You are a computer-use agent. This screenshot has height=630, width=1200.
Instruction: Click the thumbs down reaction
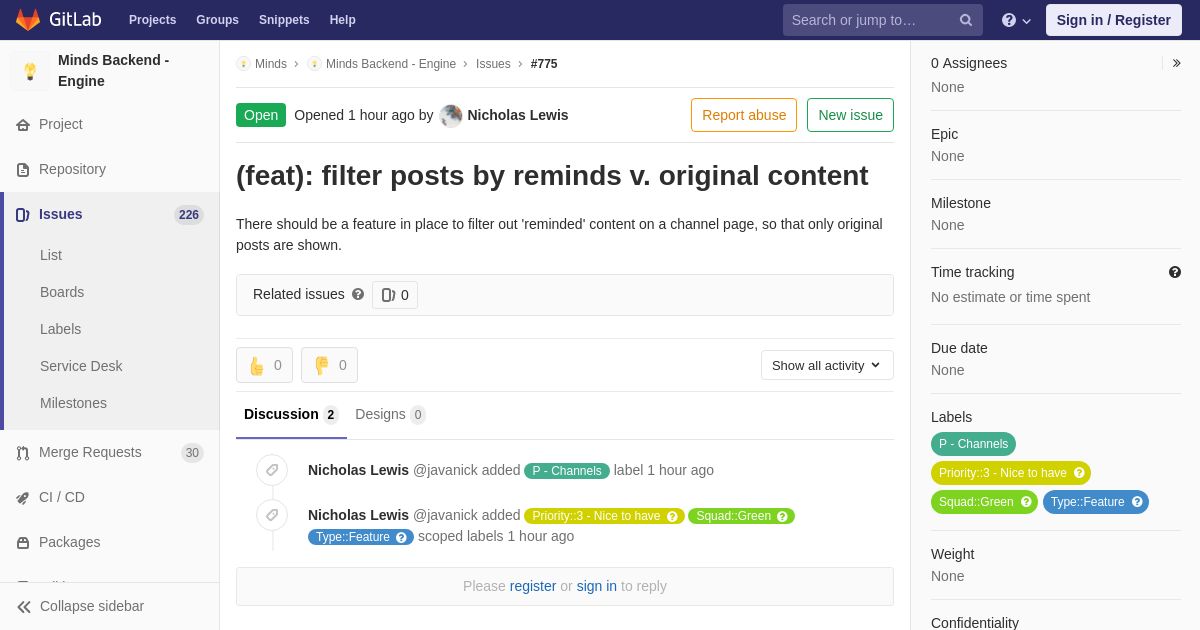click(x=329, y=365)
